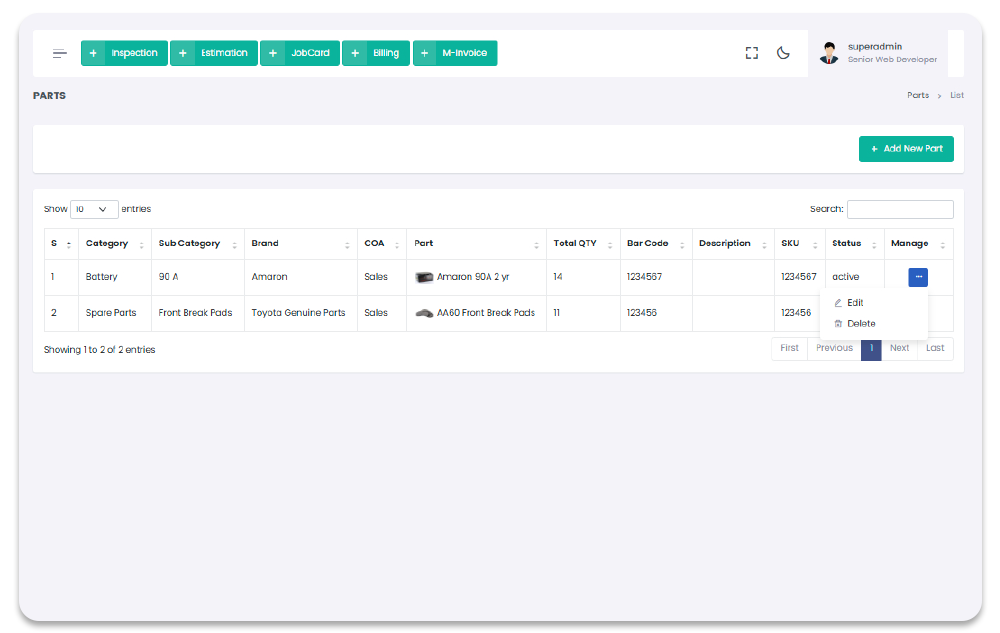The width and height of the screenshot is (1000, 633).
Task: Choose Edit from the manage dropdown
Action: coord(854,302)
